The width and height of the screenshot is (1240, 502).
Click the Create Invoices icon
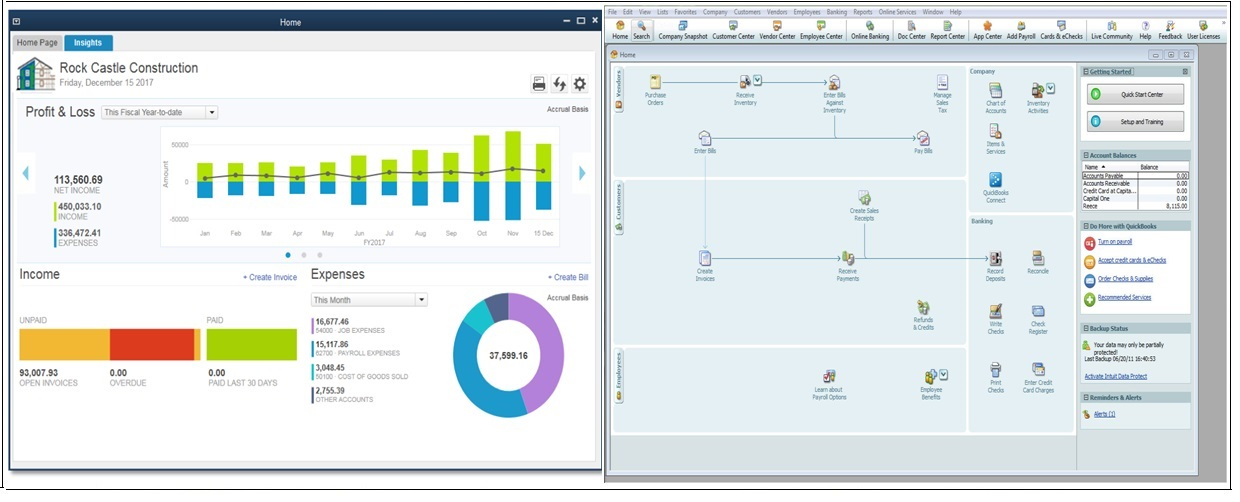(x=705, y=259)
